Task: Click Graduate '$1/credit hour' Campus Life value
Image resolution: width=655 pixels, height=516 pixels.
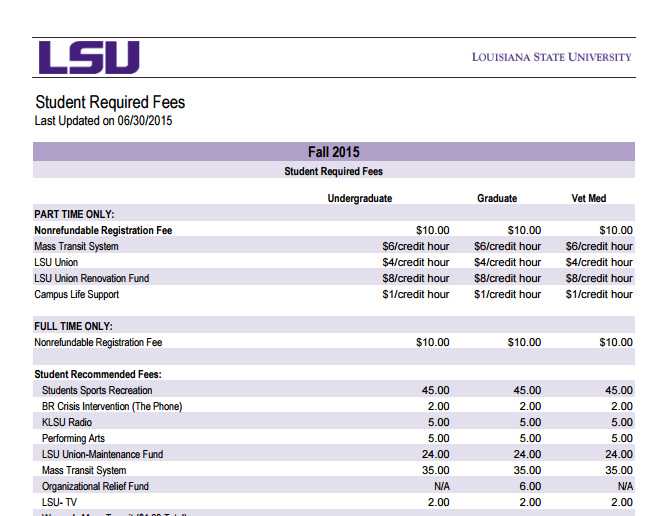Action: point(508,295)
